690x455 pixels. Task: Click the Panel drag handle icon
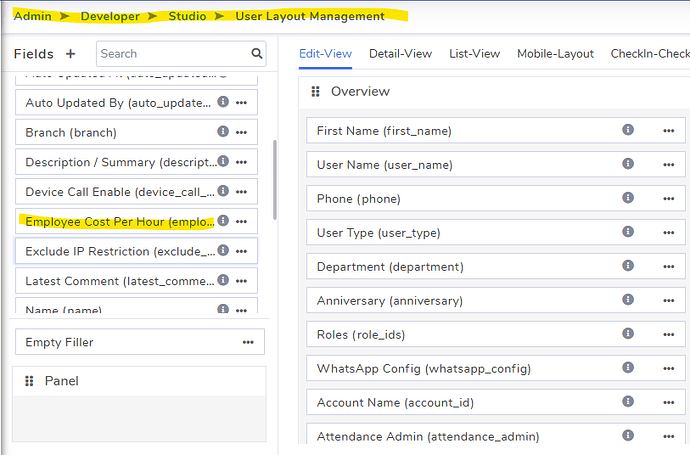click(29, 381)
